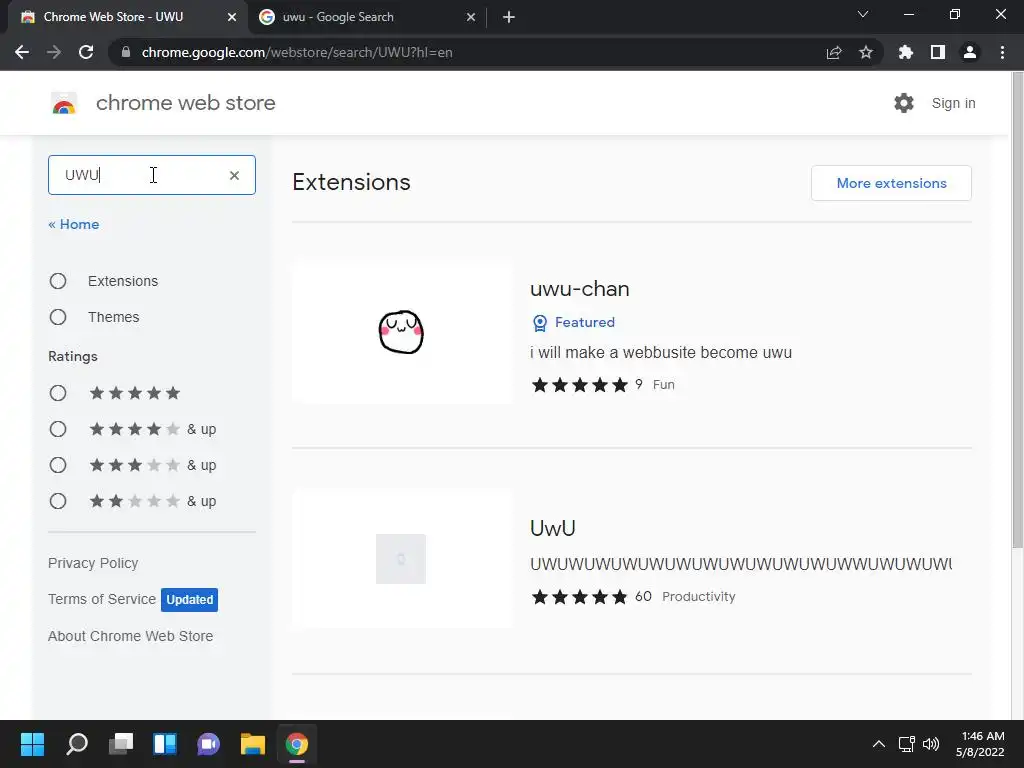The width and height of the screenshot is (1024, 768).
Task: Switch to the Chrome Web Store - UWU tab
Action: (x=127, y=17)
